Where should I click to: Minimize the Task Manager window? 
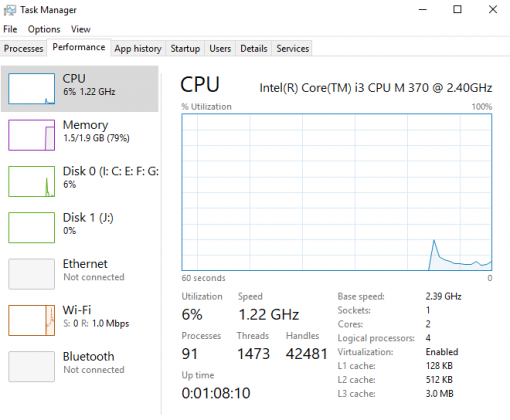[423, 9]
